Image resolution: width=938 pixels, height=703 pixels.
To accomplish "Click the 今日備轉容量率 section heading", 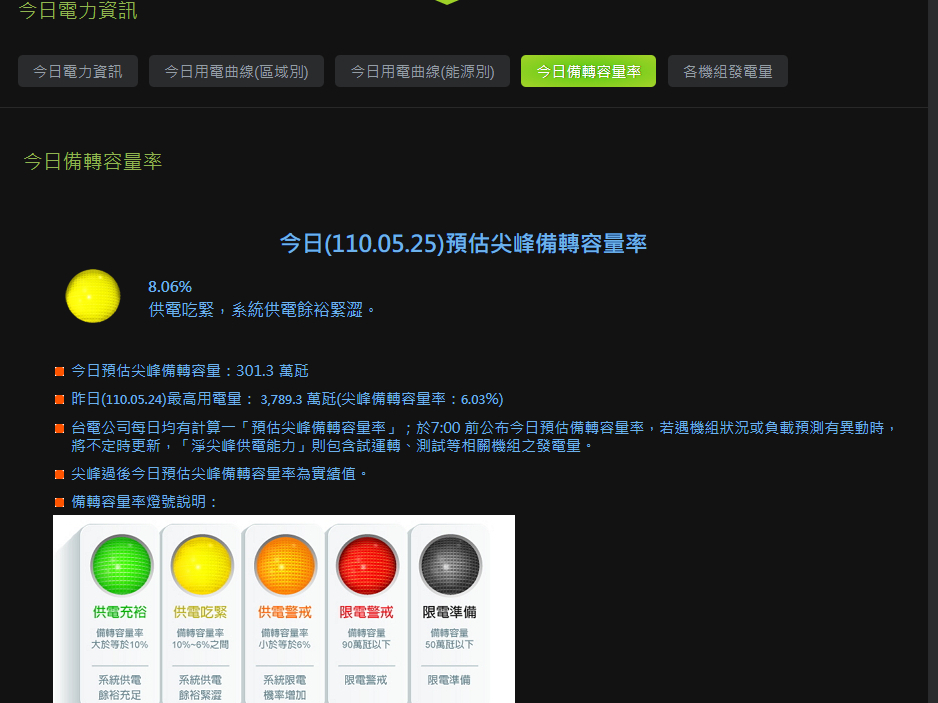I will click(94, 161).
